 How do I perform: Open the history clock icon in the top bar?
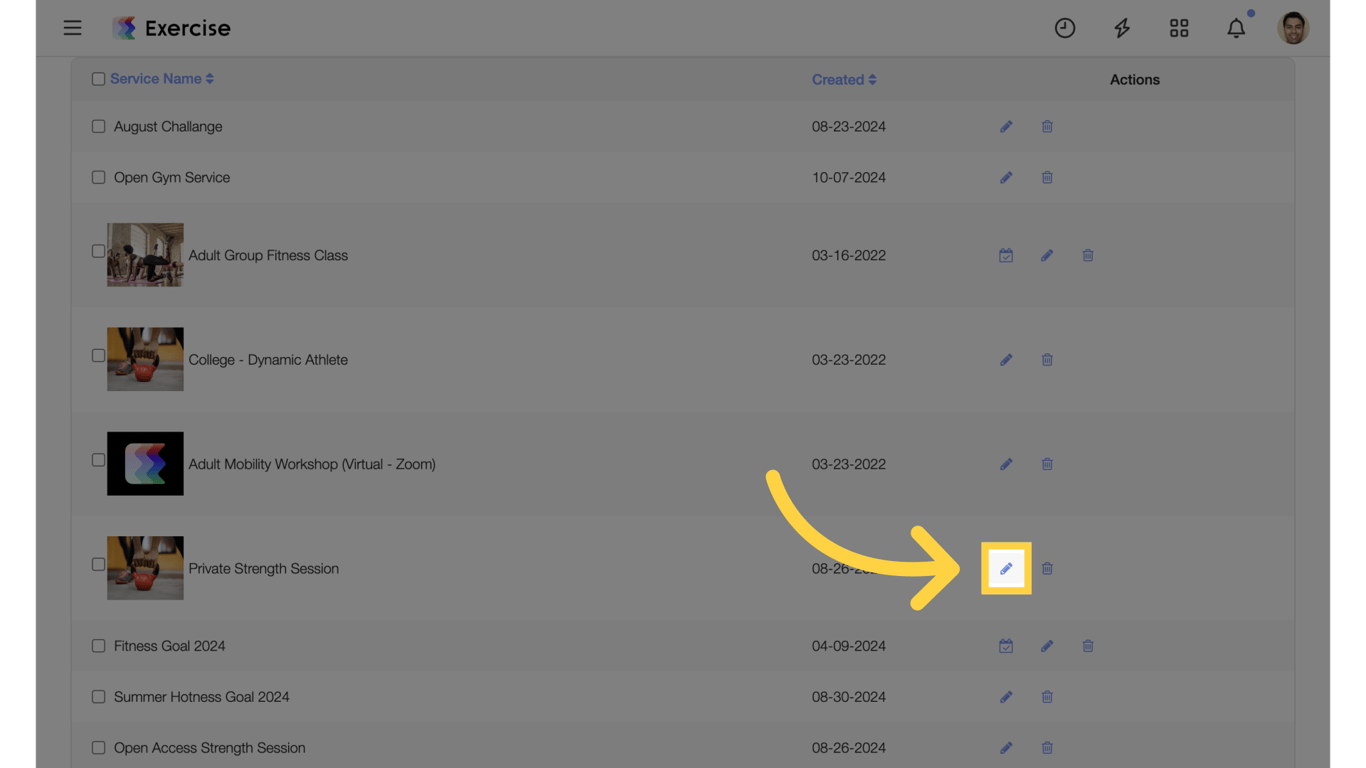click(x=1065, y=28)
